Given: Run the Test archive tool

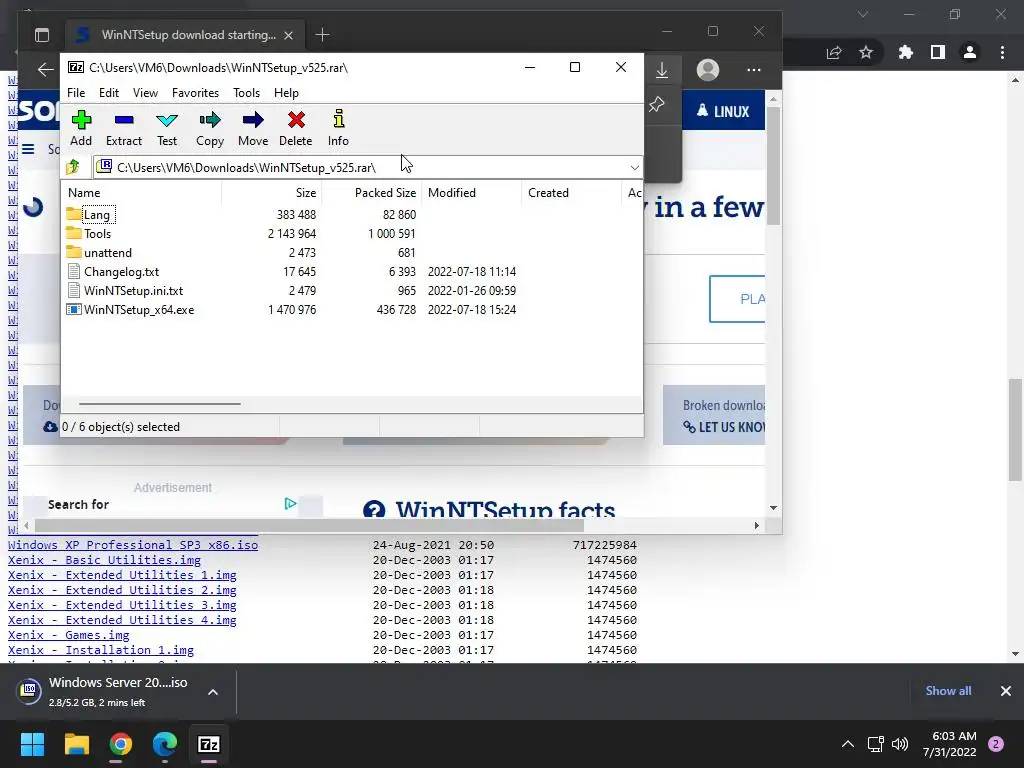Looking at the screenshot, I should pyautogui.click(x=167, y=128).
